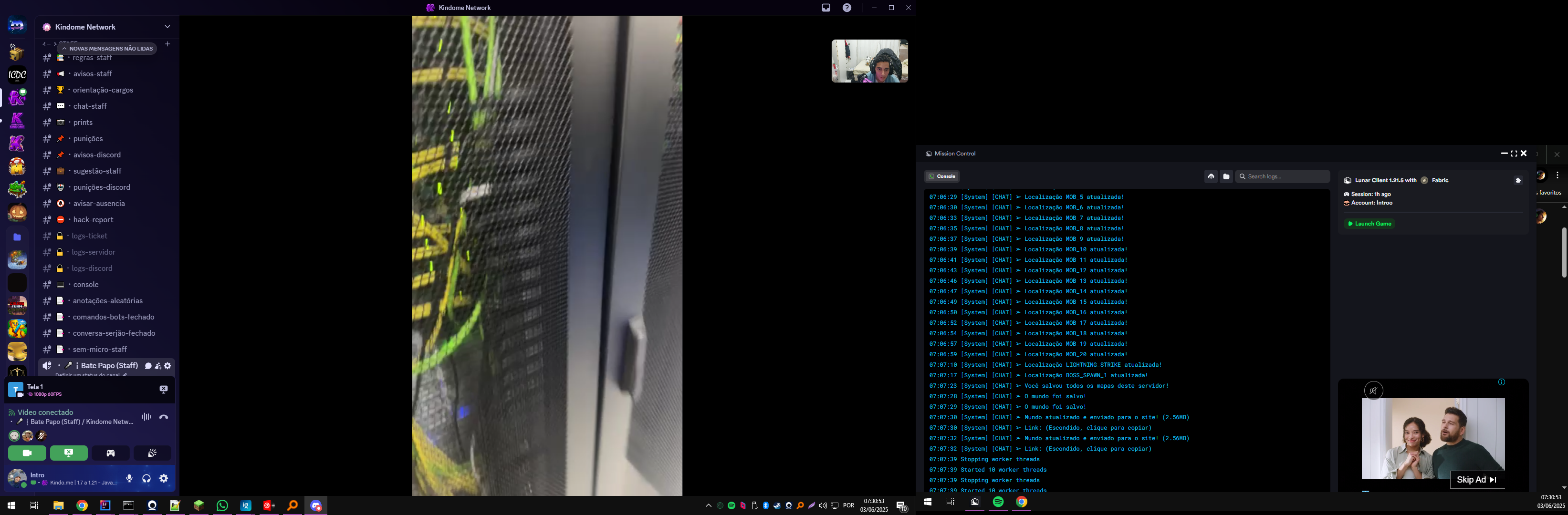Edit Bate Papo (Staff) channel settings gear
Image resolution: width=1568 pixels, height=515 pixels.
coord(167,366)
